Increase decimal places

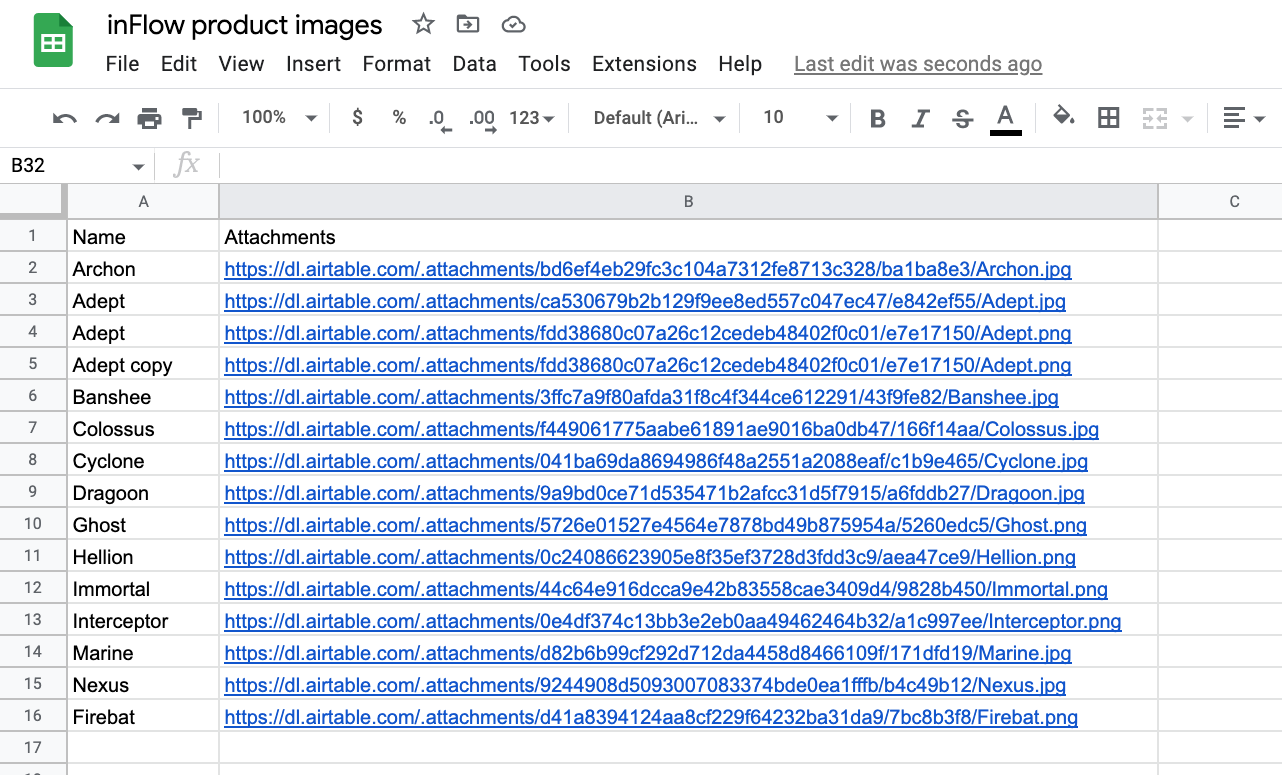click(483, 119)
